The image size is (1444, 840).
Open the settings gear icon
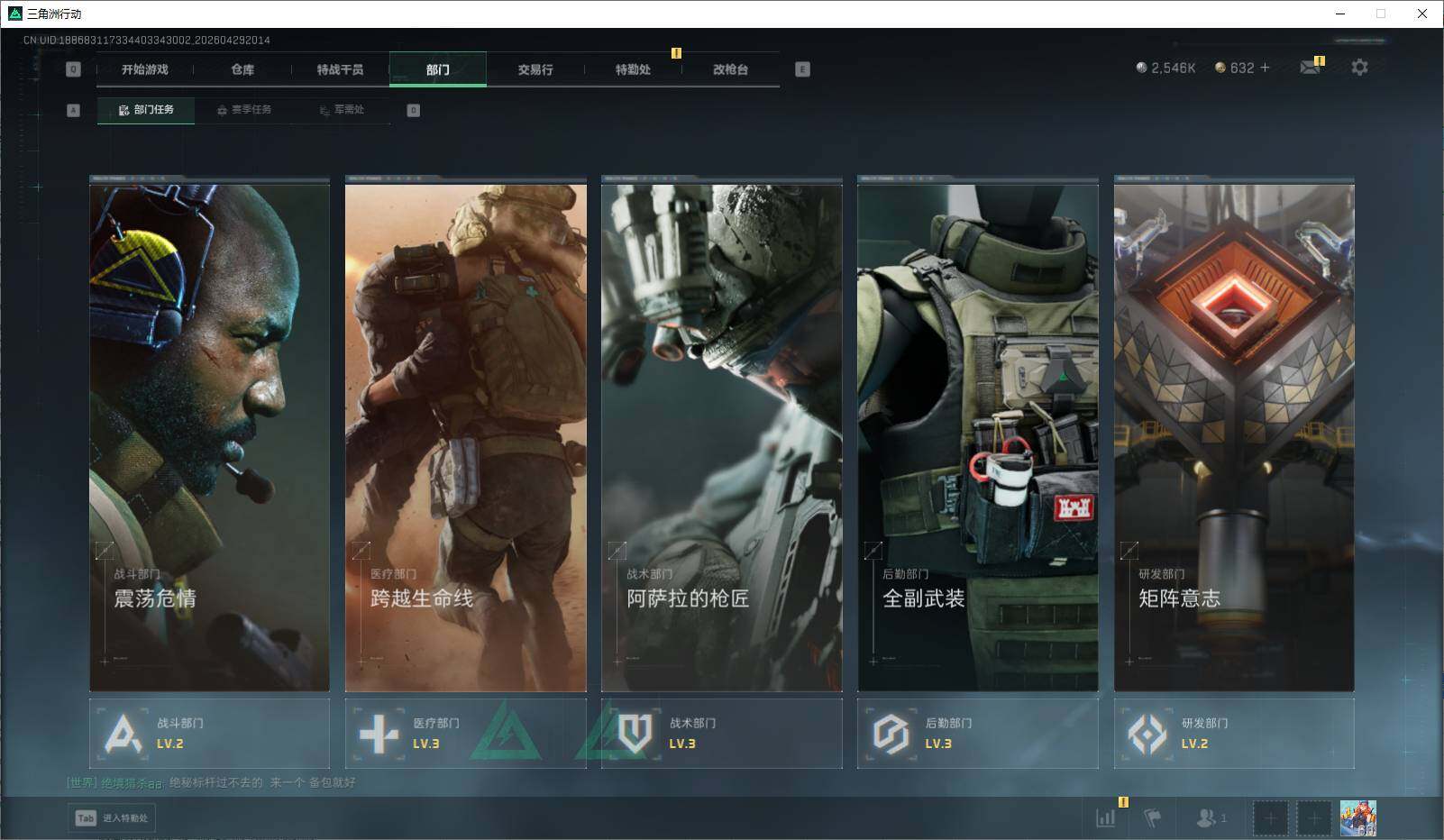[1359, 68]
